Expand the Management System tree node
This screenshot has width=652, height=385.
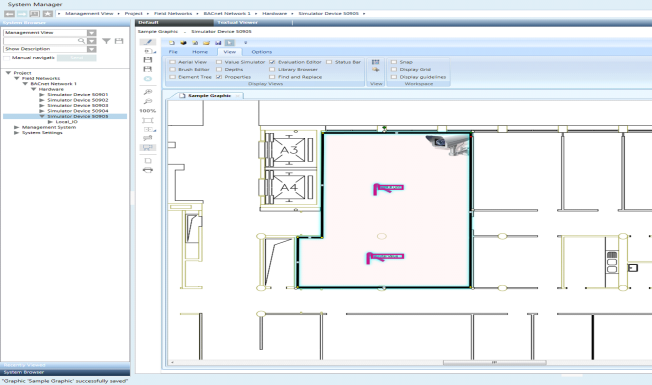[x=17, y=127]
